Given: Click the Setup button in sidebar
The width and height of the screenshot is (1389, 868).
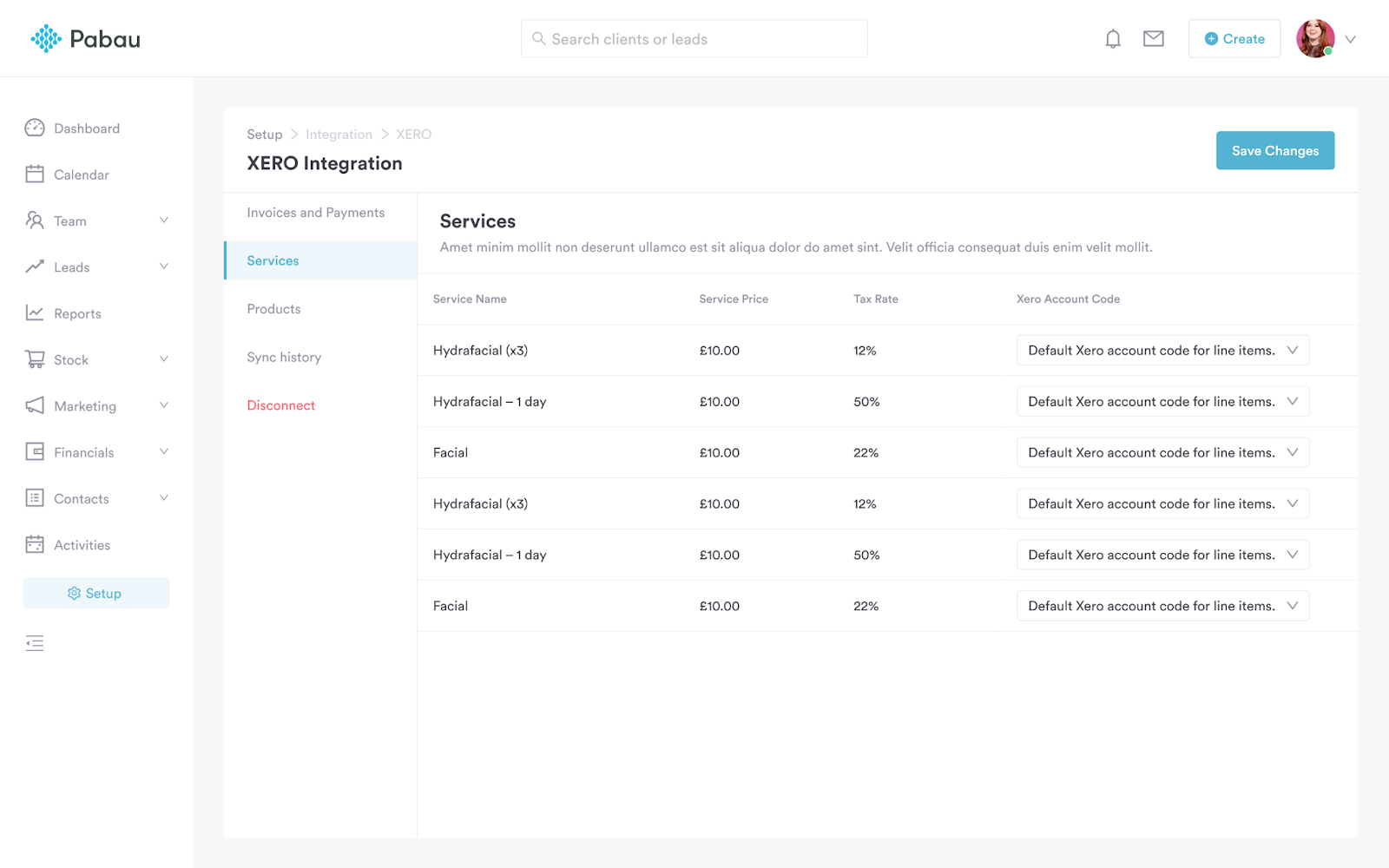Looking at the screenshot, I should [x=96, y=594].
